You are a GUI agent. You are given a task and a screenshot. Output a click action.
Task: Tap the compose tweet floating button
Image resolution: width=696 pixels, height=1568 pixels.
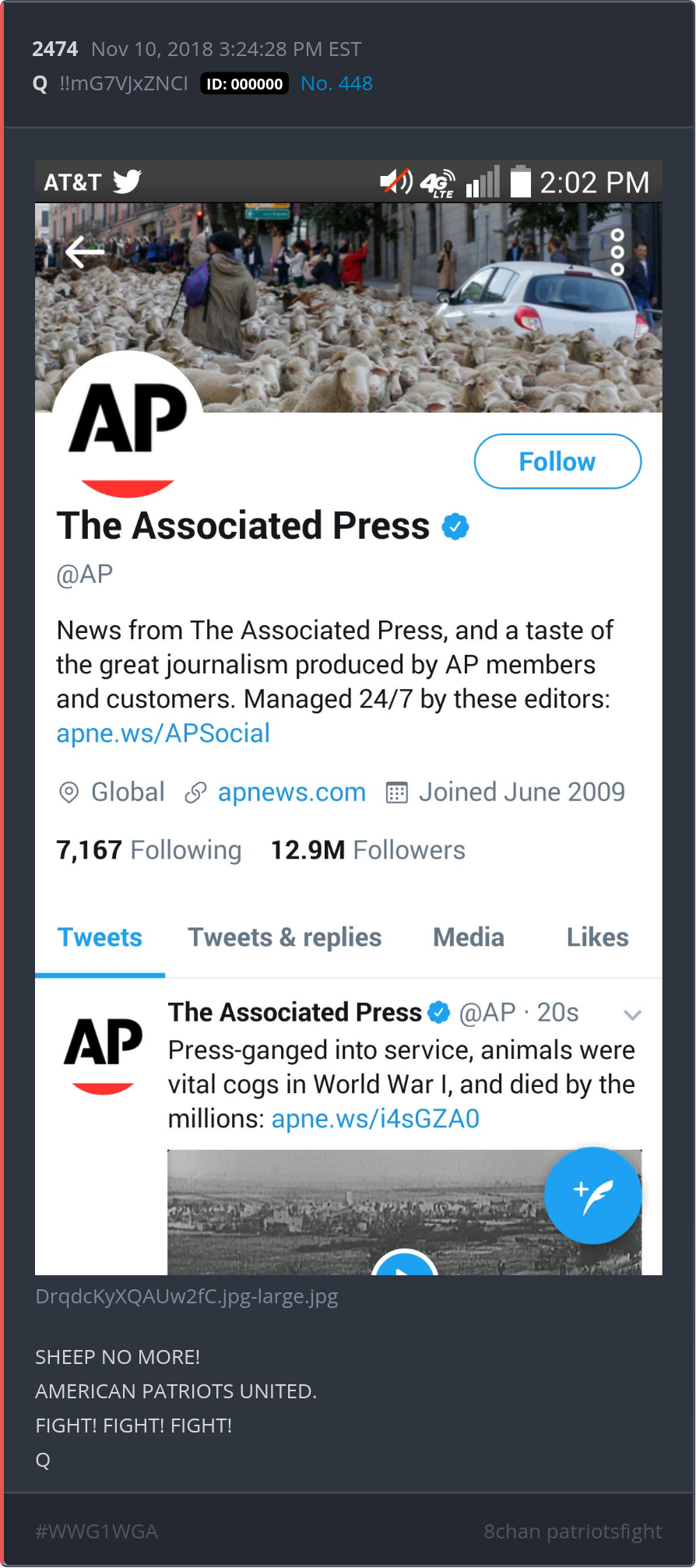pos(593,1195)
